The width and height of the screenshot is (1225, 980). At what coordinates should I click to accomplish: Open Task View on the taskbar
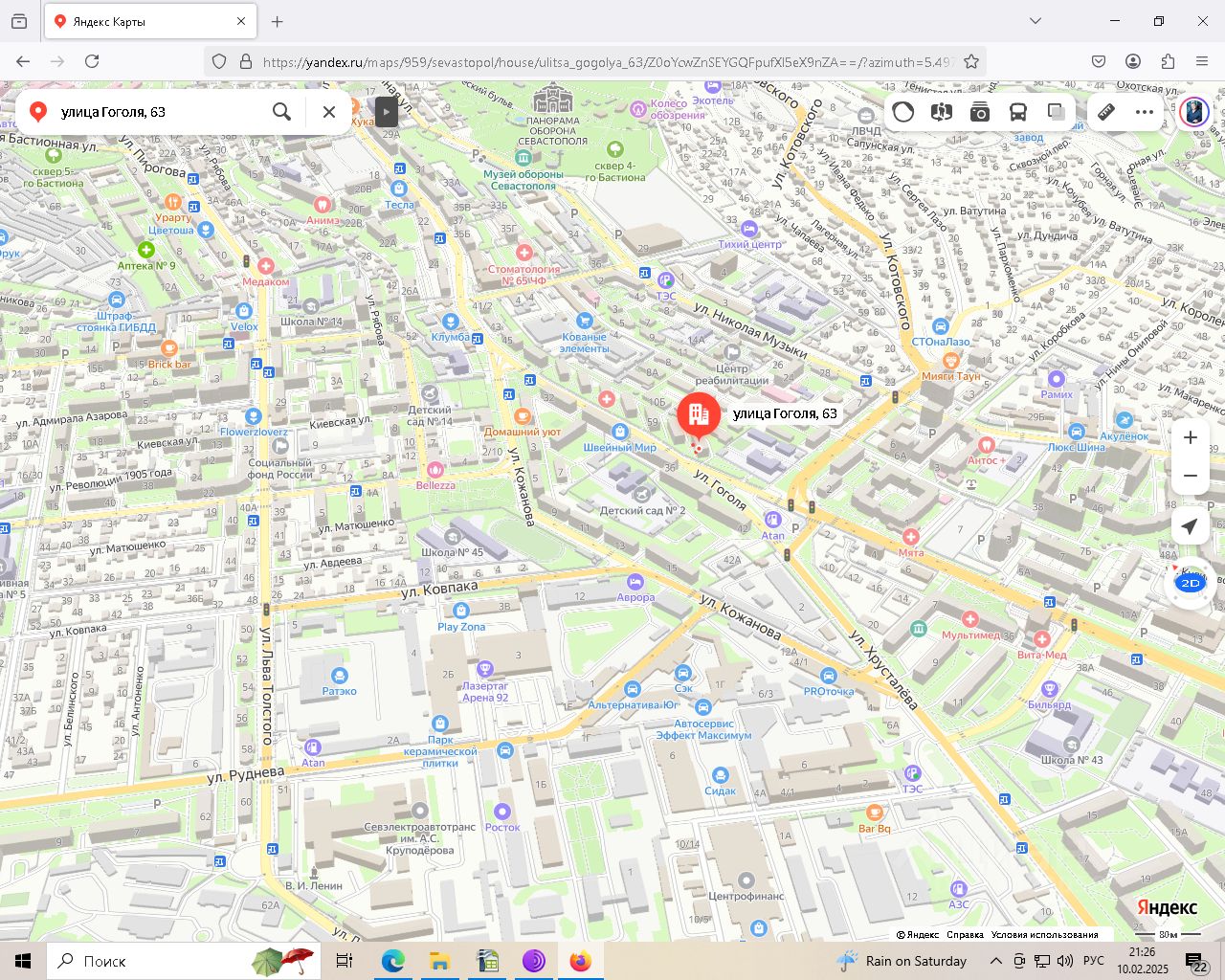345,961
